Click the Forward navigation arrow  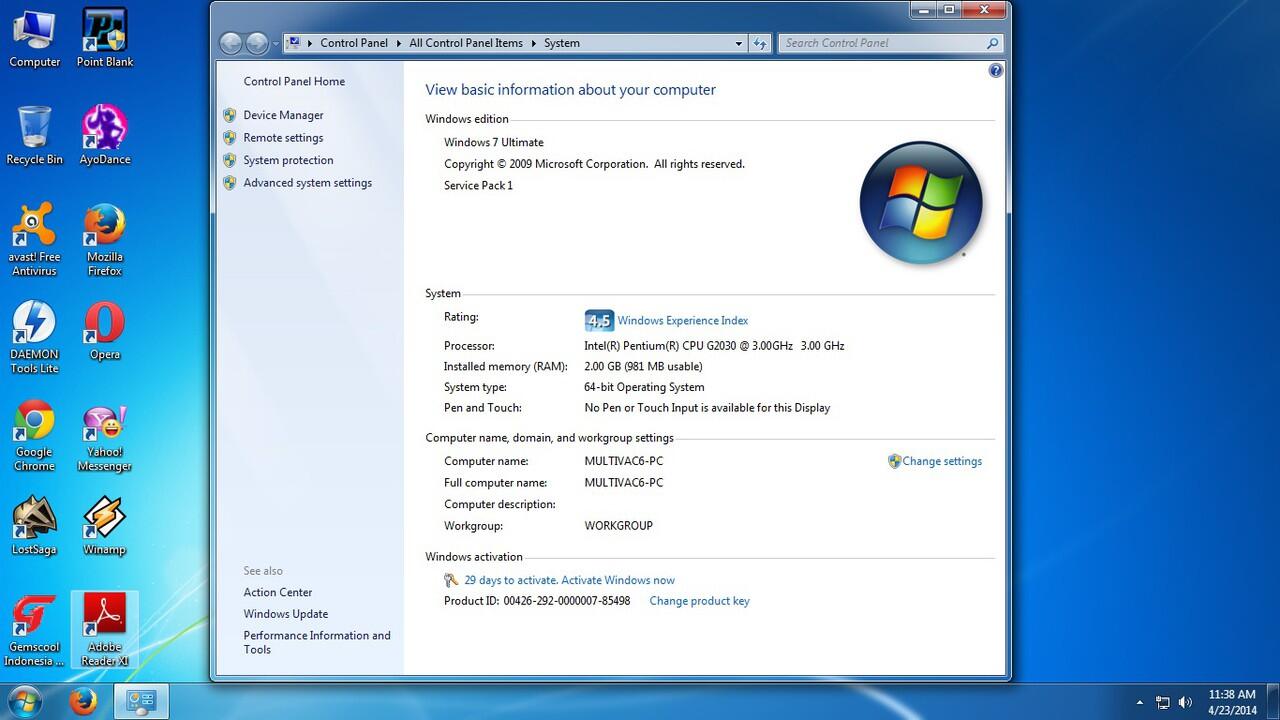point(257,43)
